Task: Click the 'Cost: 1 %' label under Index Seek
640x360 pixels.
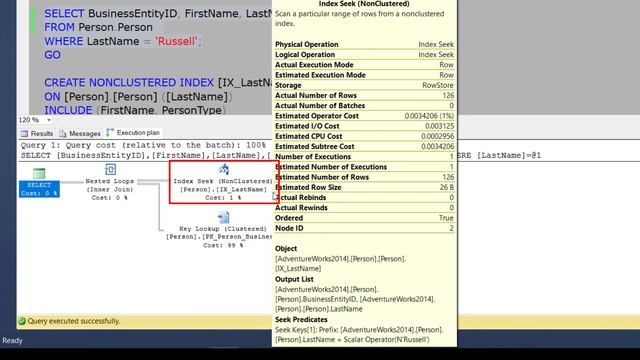Action: 223,198
